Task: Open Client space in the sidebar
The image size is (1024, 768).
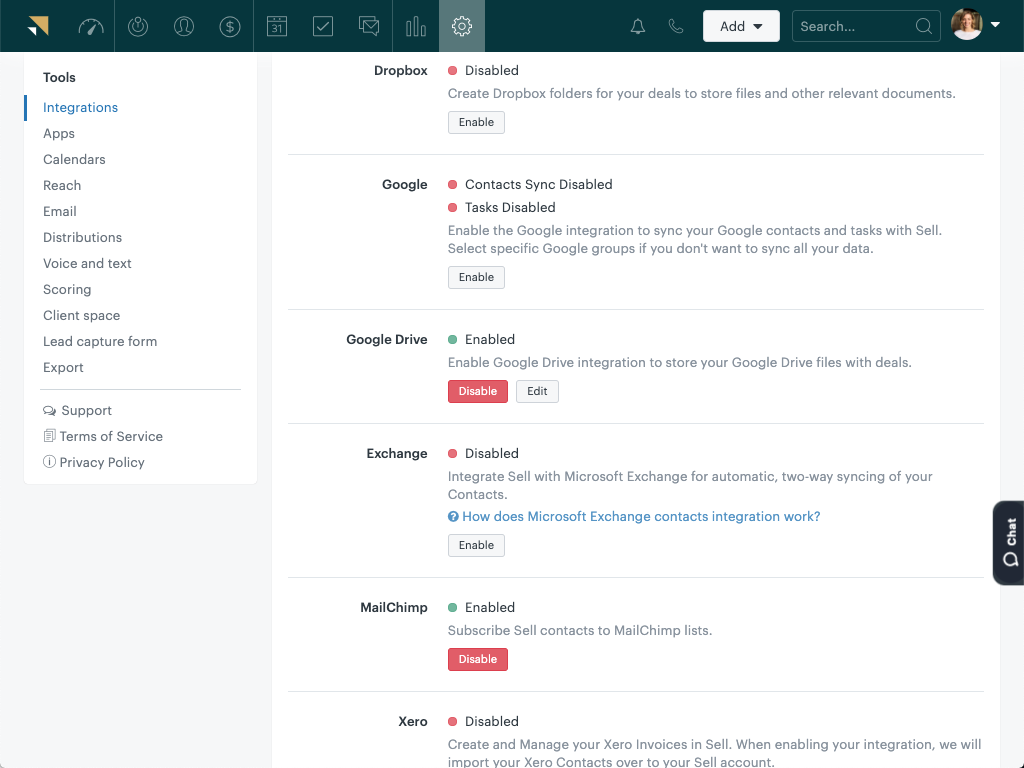Action: (x=82, y=315)
